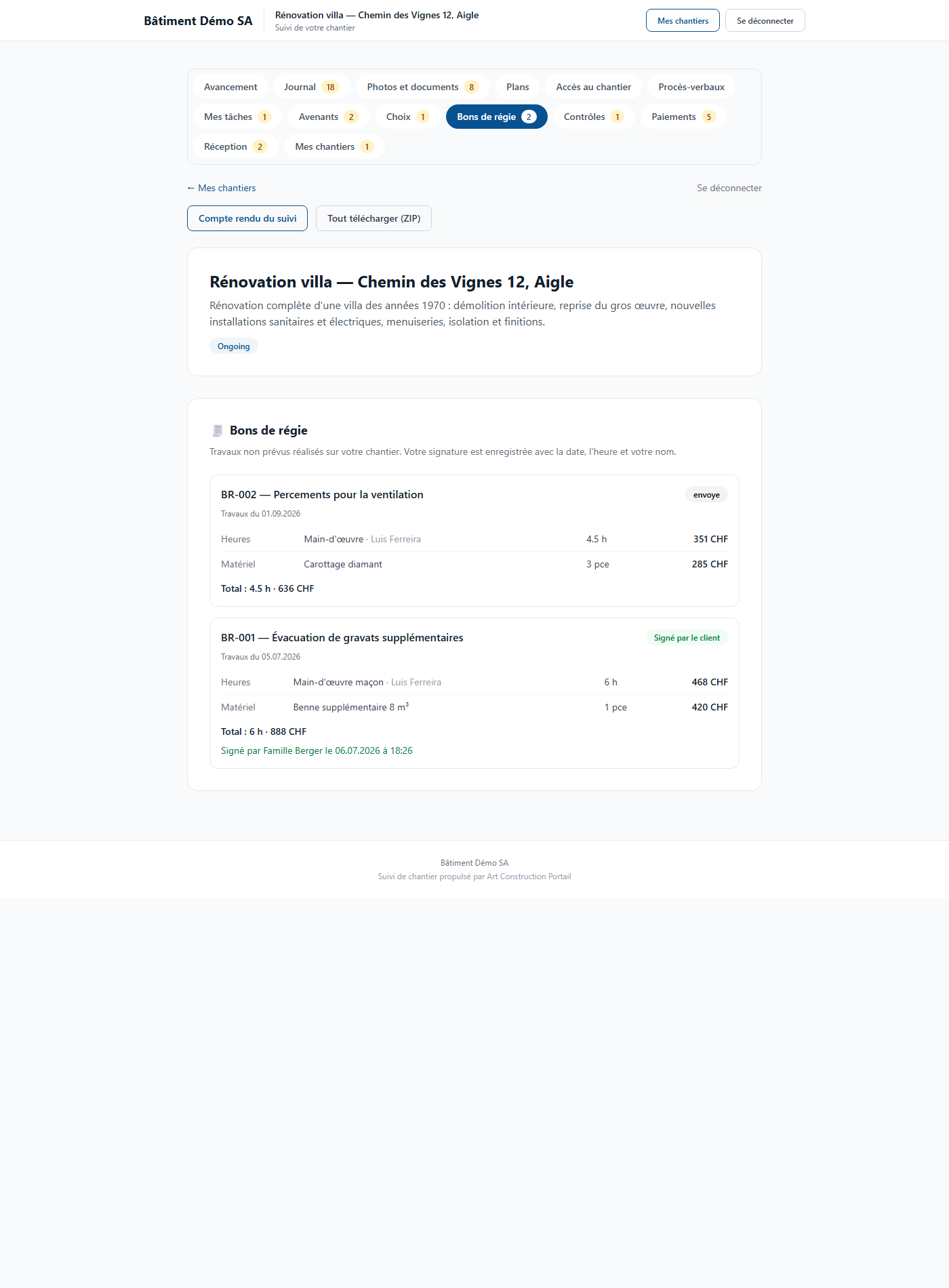The height and width of the screenshot is (1288, 949).
Task: Click Travaux du 01.09.2026 date
Action: coord(260,514)
